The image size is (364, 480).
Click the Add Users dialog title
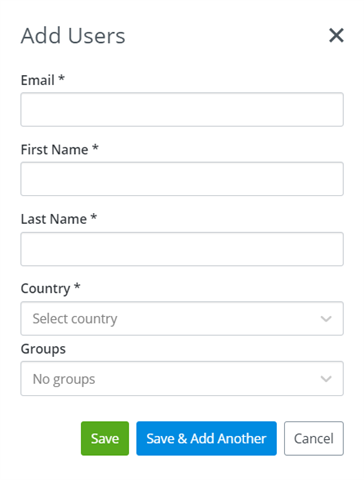pyautogui.click(x=73, y=36)
